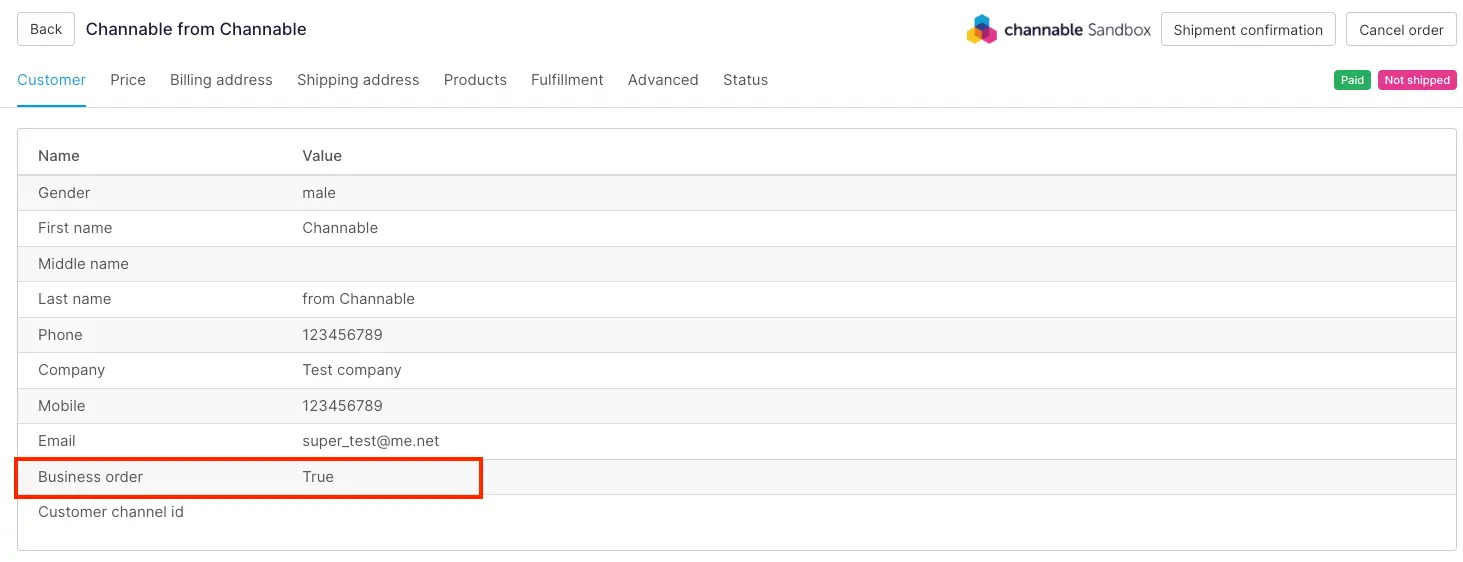
Task: Go to the Shipping address tab
Action: point(358,80)
